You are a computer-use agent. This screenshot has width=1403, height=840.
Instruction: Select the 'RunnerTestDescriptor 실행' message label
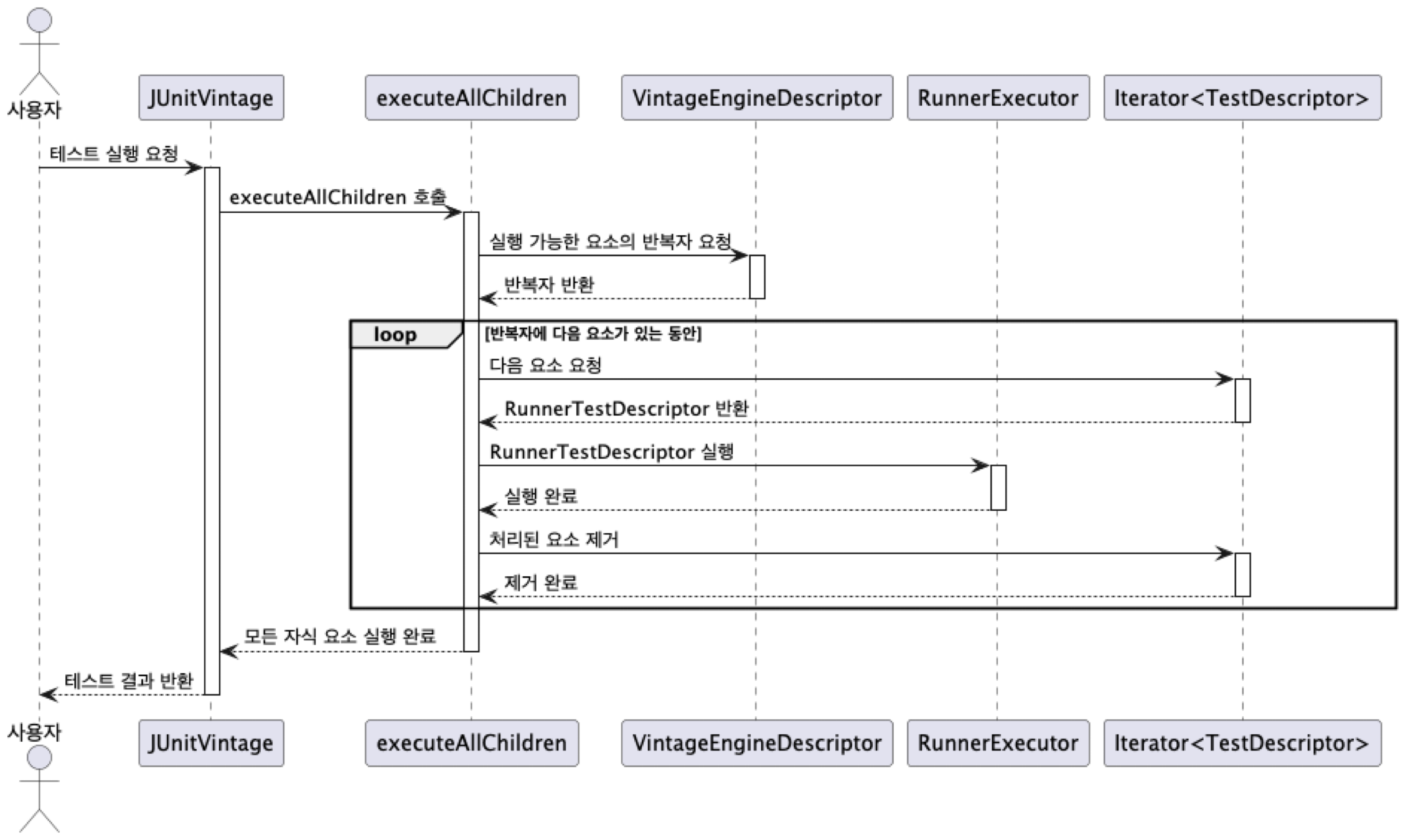[x=611, y=452]
